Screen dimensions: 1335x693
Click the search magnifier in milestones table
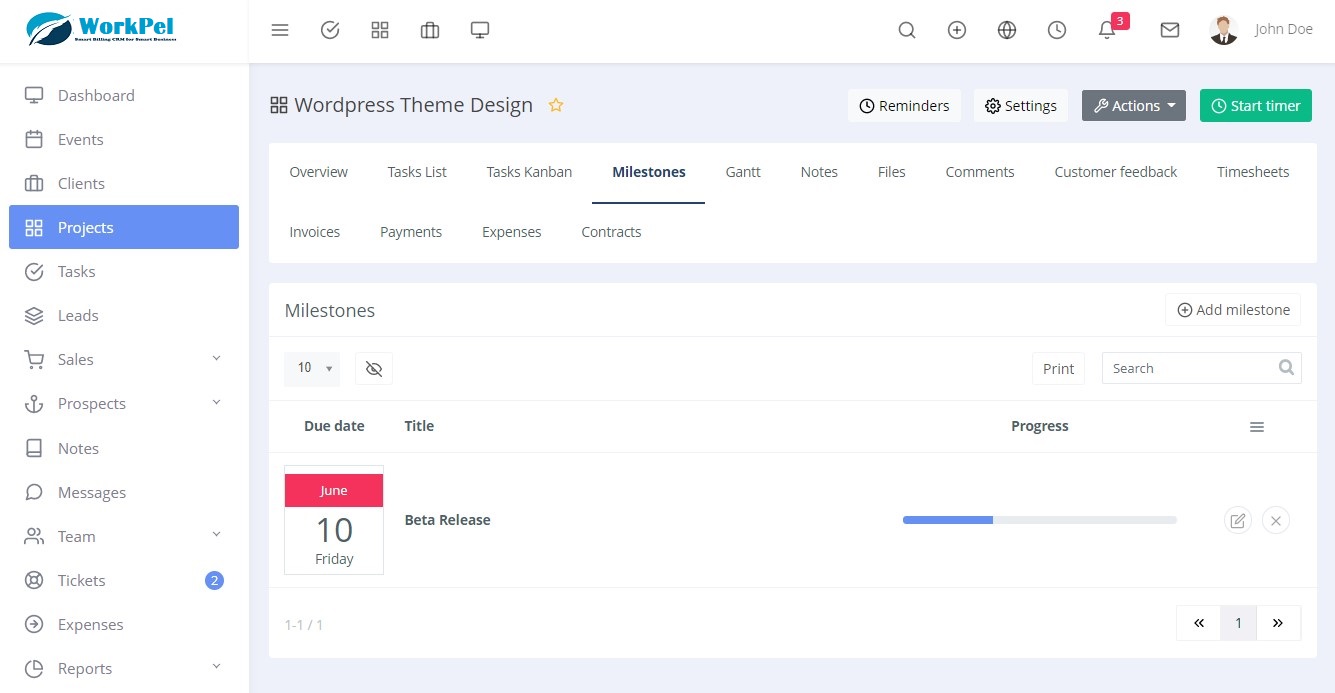(1287, 367)
